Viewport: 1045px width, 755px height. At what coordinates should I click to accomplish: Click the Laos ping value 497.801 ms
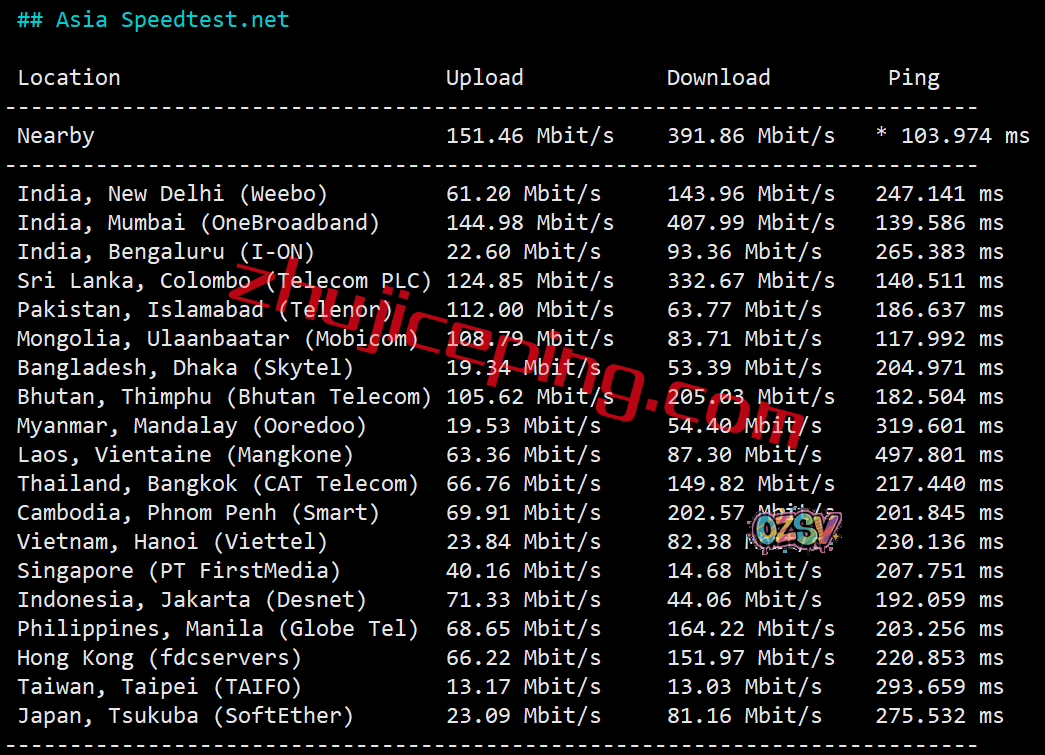(939, 455)
